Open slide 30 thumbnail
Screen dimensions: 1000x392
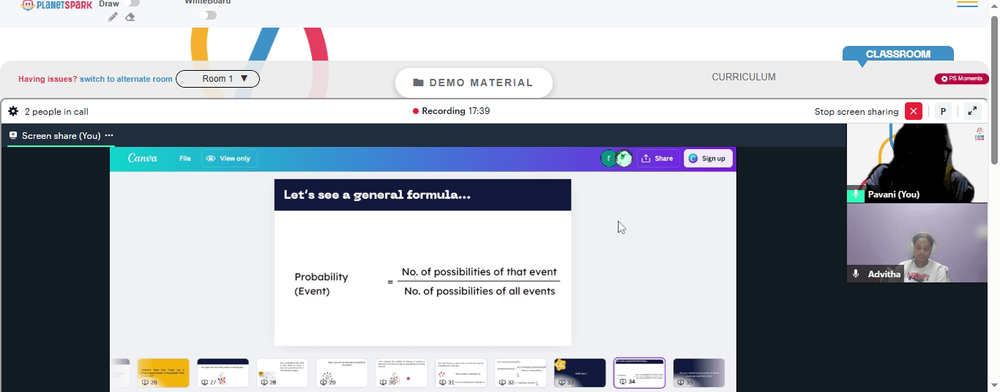click(401, 373)
